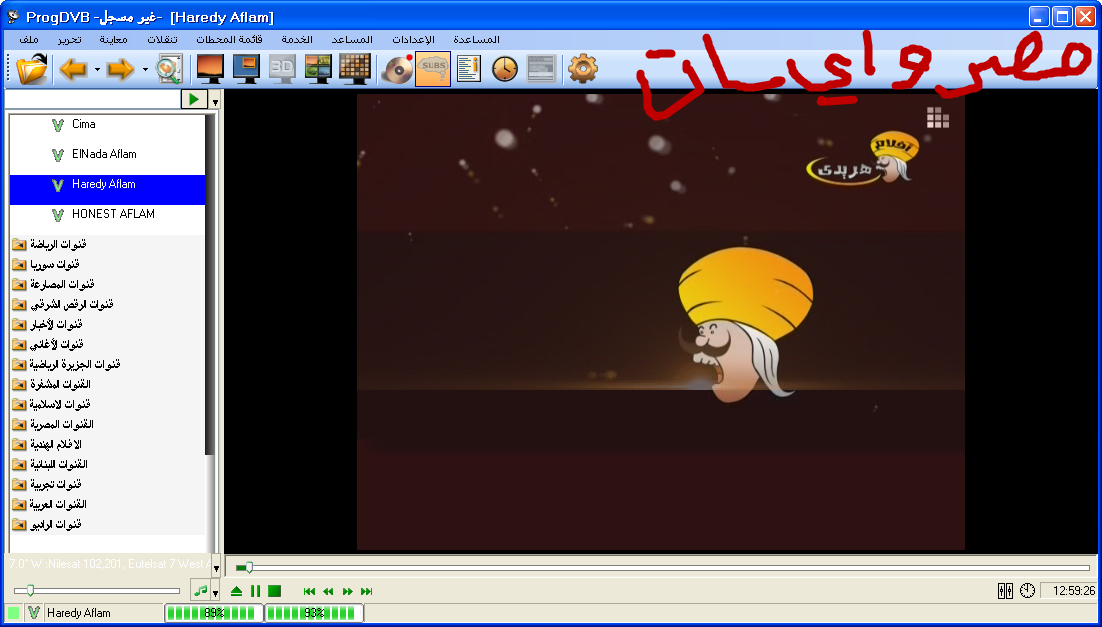This screenshot has height=627, width=1102.
Task: Open the ملف menu
Action: 30,40
